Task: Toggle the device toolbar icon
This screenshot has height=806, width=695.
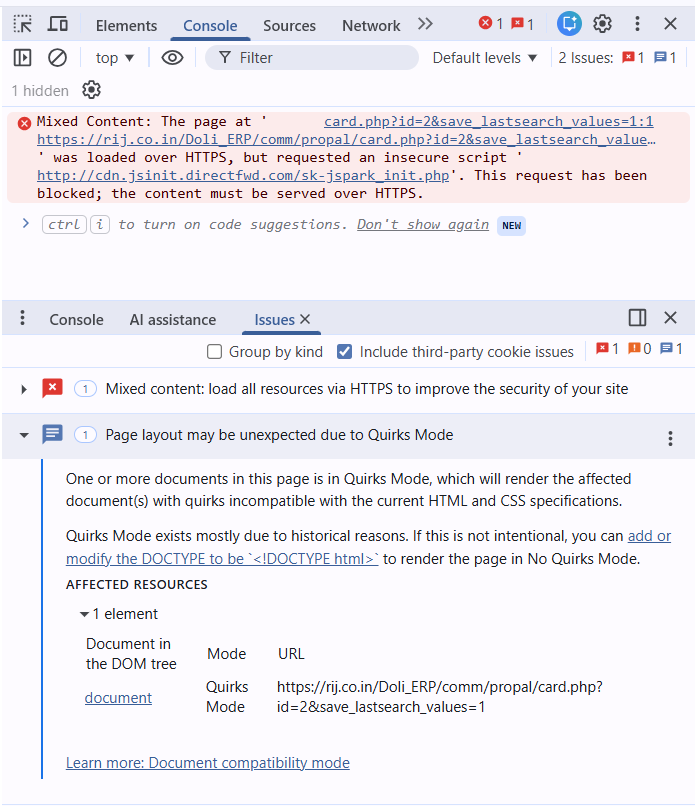Action: pyautogui.click(x=58, y=24)
